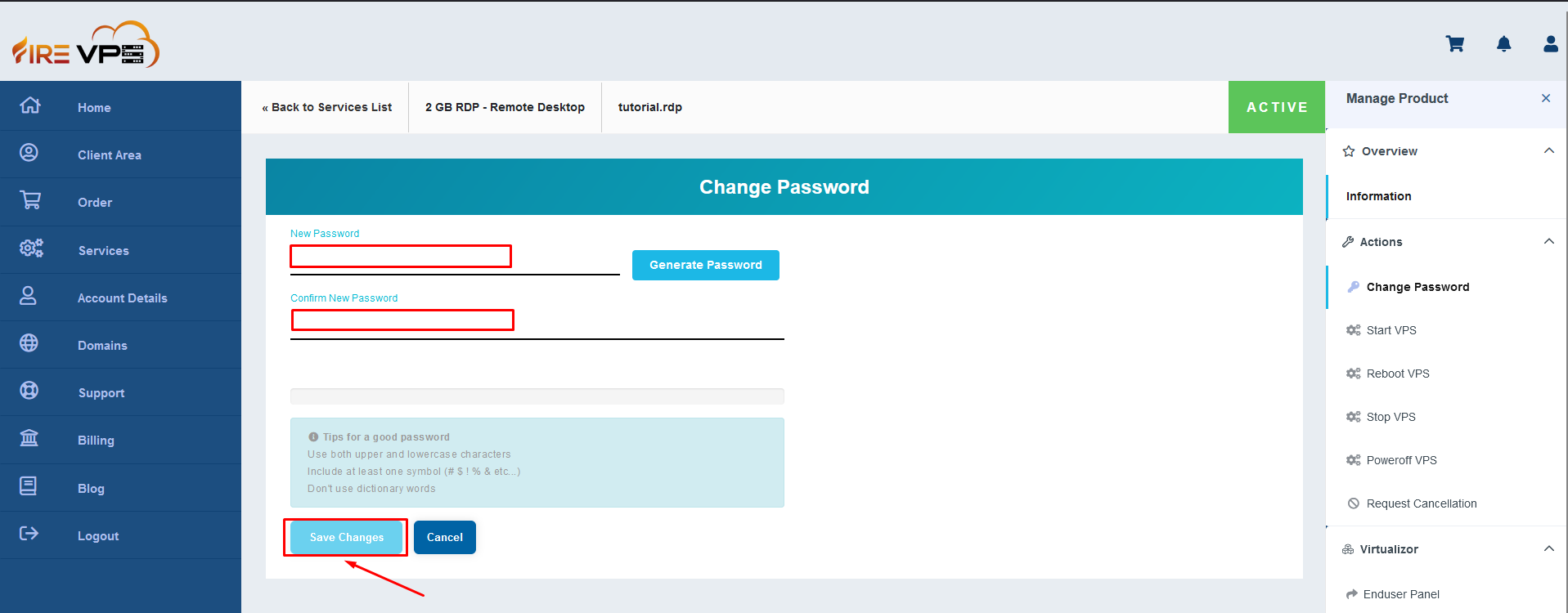
Task: Click the gears icon beside Stop VPS
Action: tap(1354, 417)
